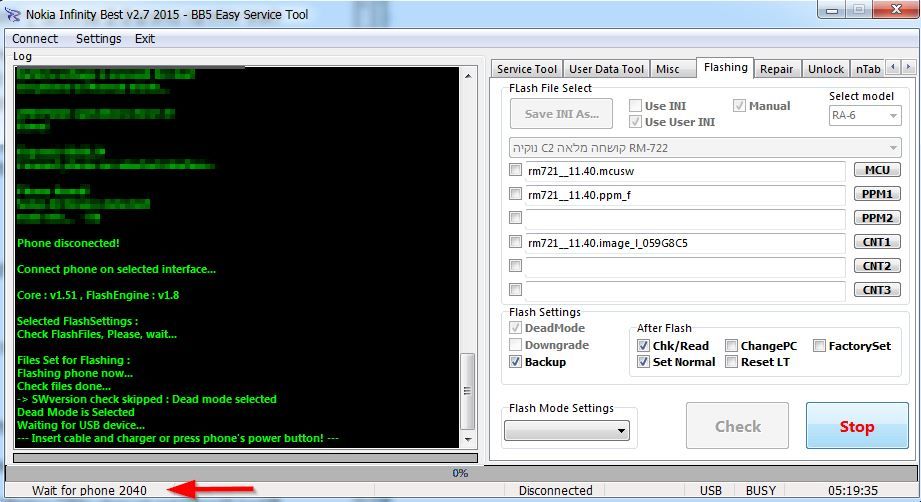Click the 'BUSY' status bar entry
Viewport: 921px width, 502px height.
coord(761,491)
